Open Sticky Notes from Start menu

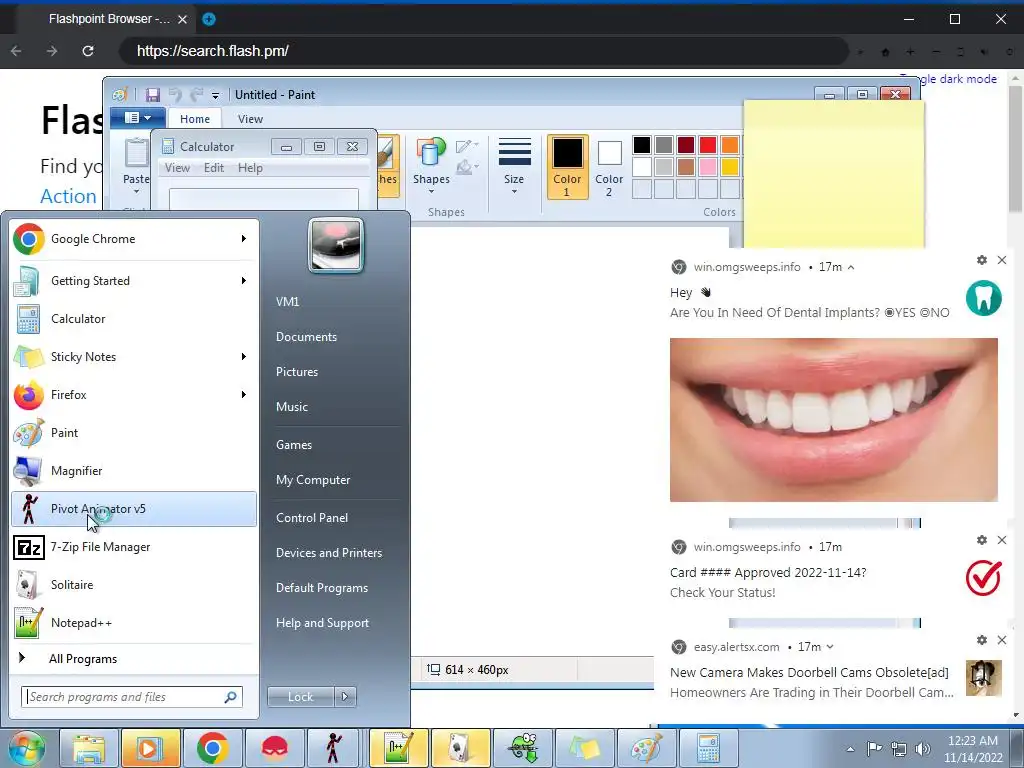(134, 357)
